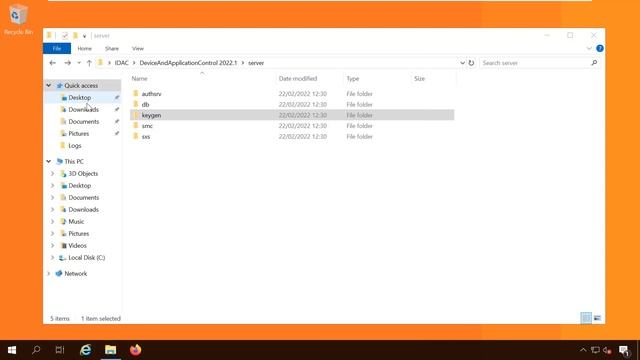Image resolution: width=640 pixels, height=360 pixels.
Task: Open Pictures under Quick access
Action: (x=78, y=133)
